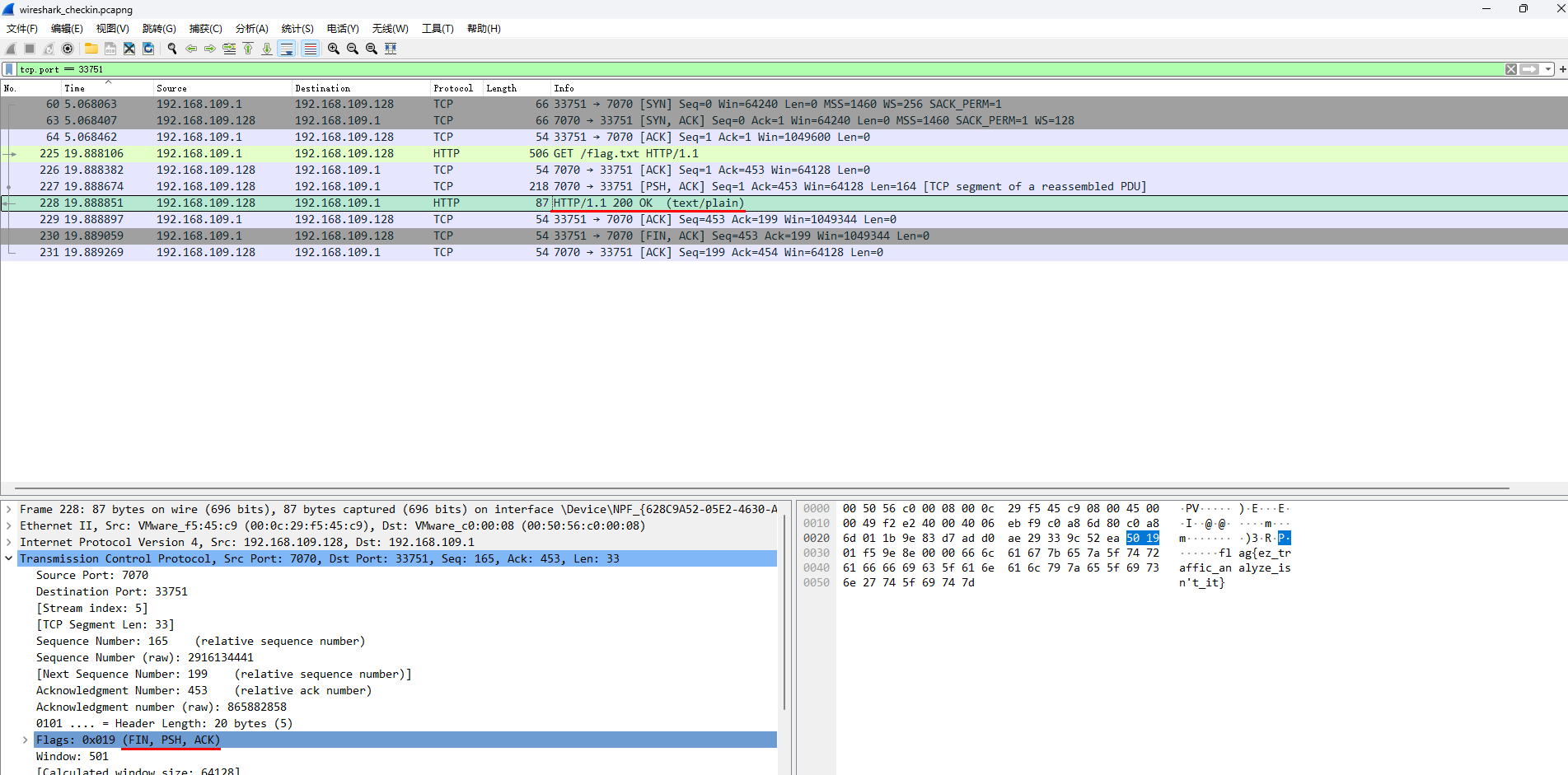Sort packets by Protocol column header

[x=453, y=88]
